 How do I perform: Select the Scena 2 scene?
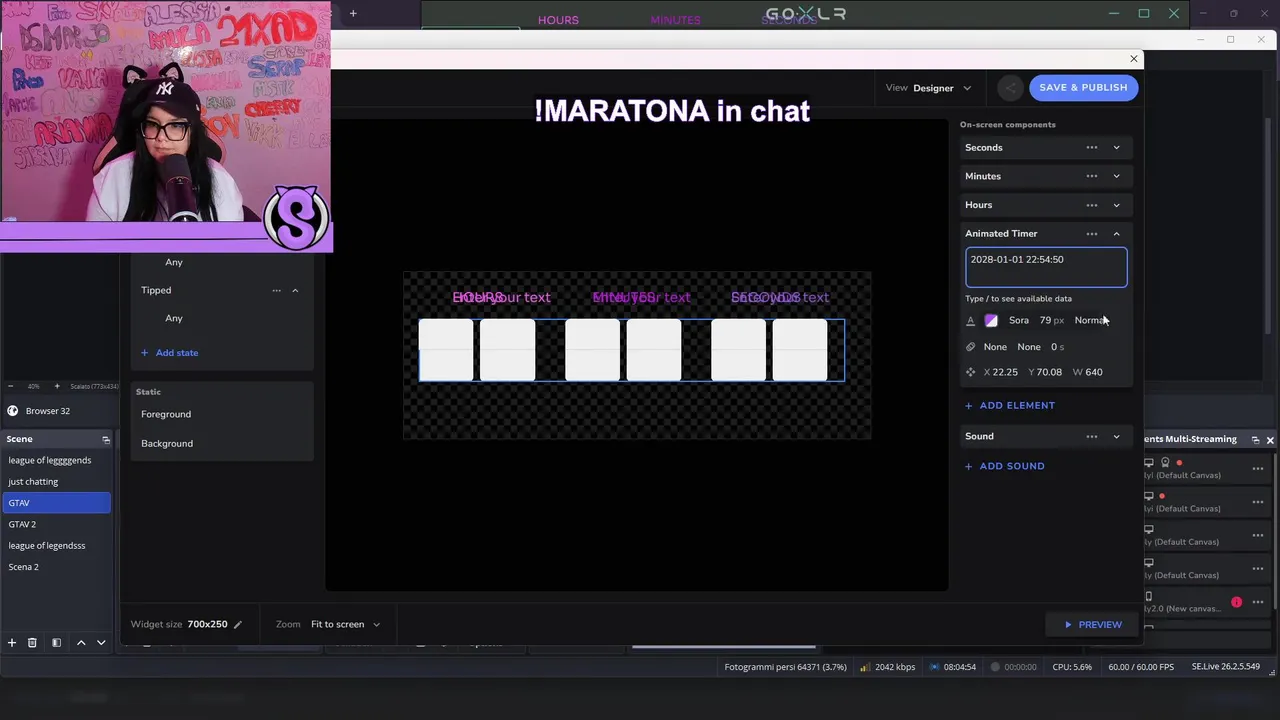57,567
